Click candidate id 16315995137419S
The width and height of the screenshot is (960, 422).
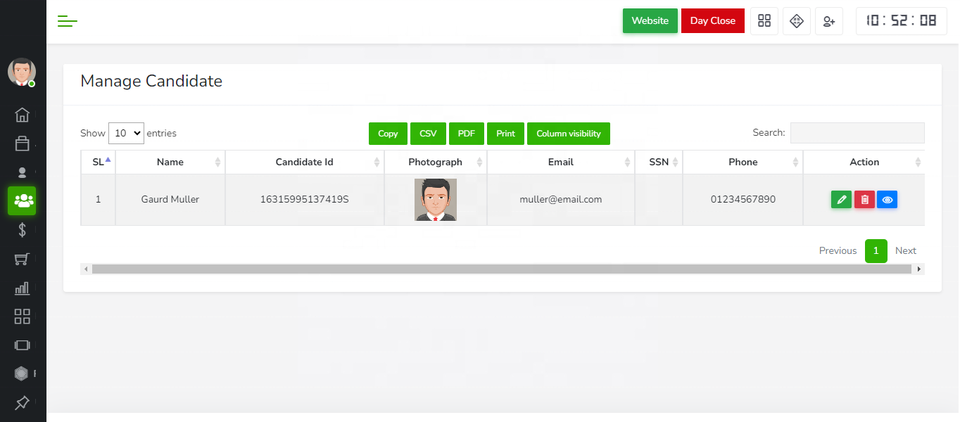[x=304, y=199]
